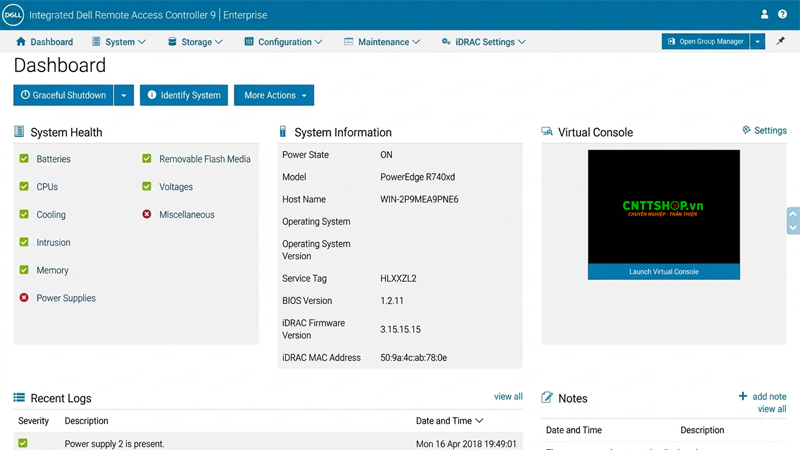Open the Voltages health link
This screenshot has height=450, width=800.
(176, 187)
